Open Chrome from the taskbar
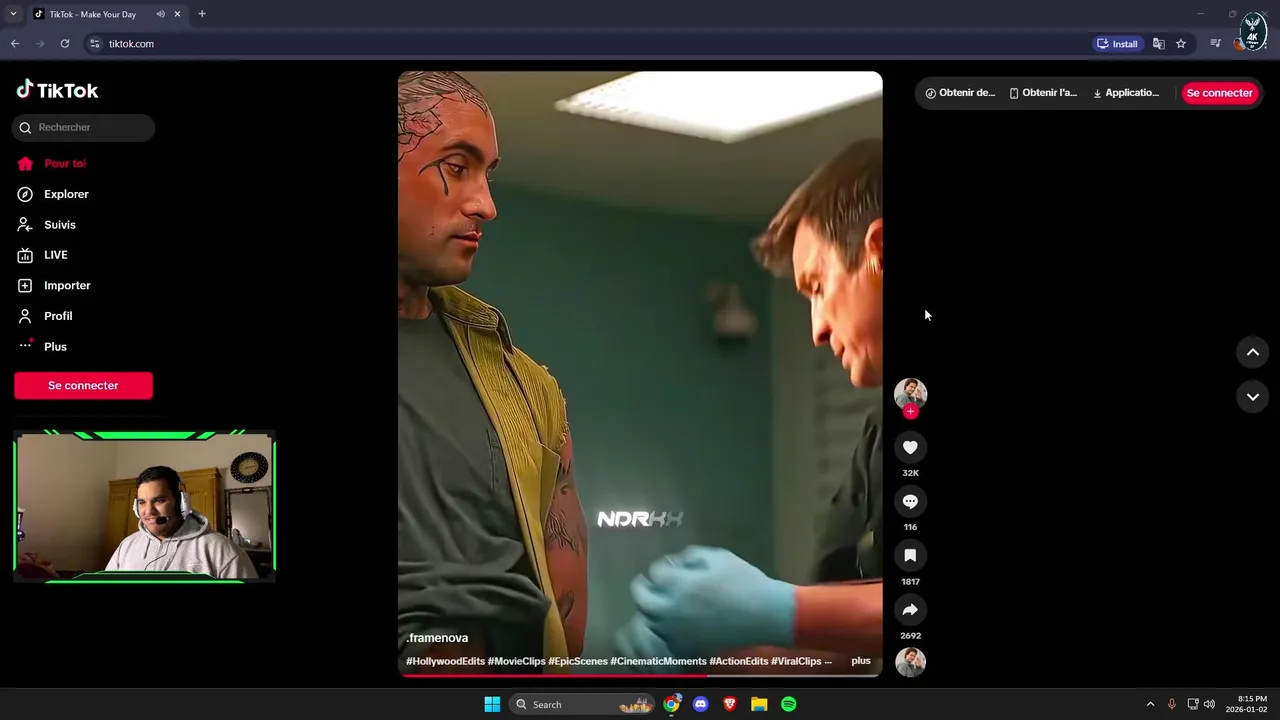This screenshot has height=720, width=1280. coord(672,704)
